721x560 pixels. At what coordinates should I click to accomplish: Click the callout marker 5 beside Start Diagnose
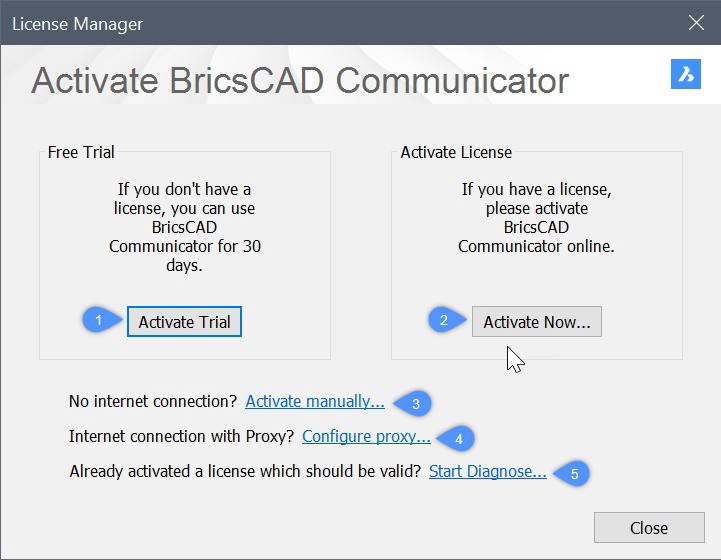point(574,472)
